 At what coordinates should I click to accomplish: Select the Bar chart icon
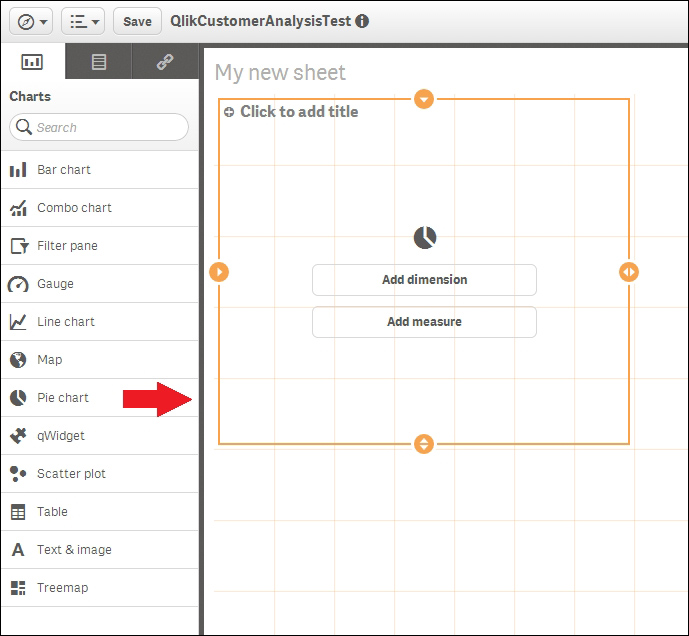click(18, 170)
